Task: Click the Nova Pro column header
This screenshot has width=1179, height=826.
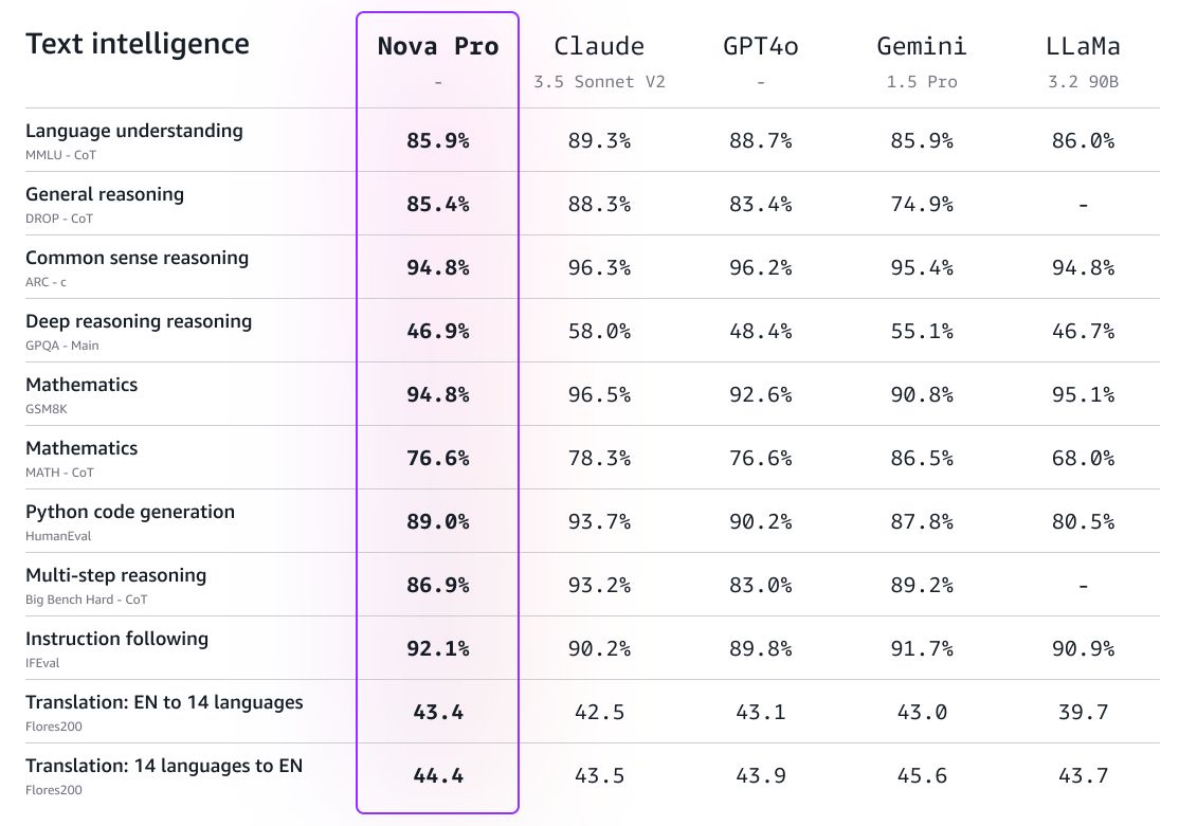Action: pyautogui.click(x=437, y=47)
